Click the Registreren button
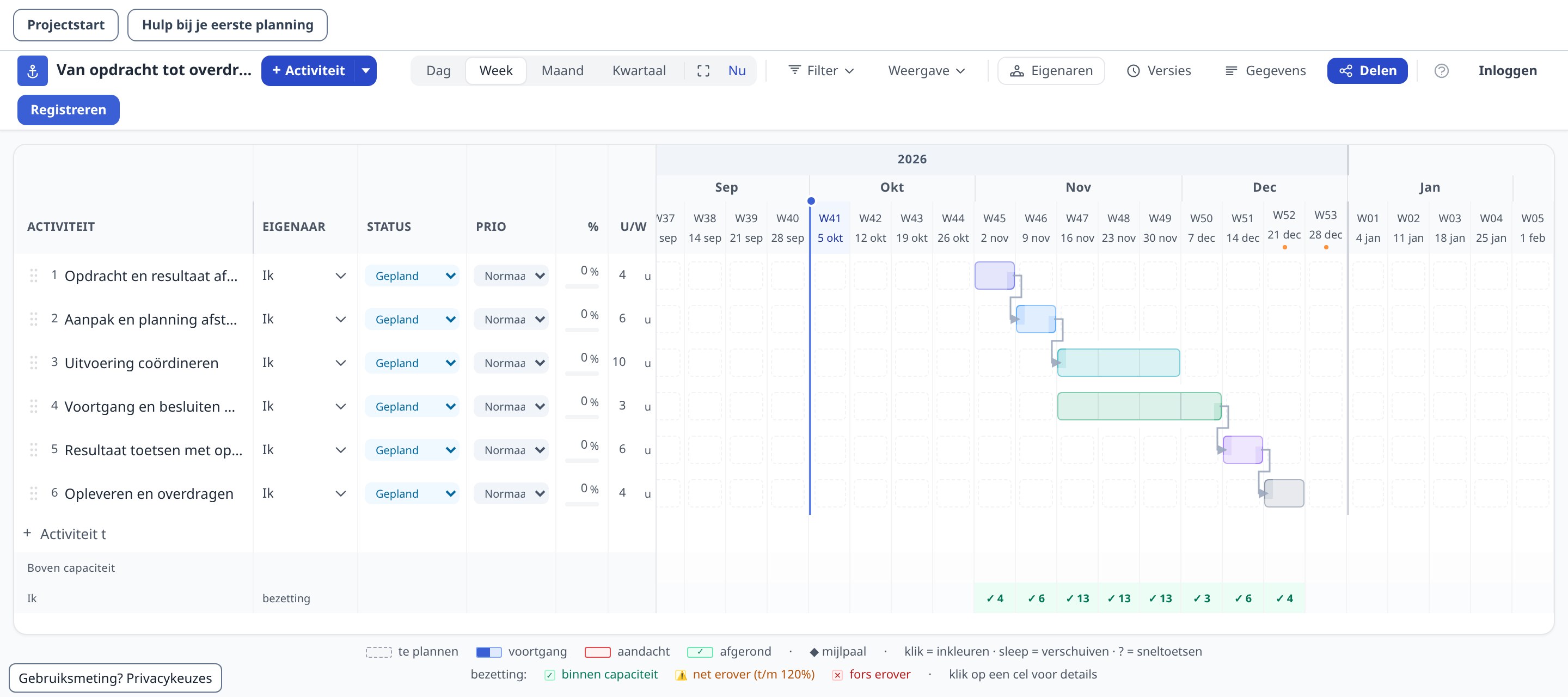 point(68,110)
